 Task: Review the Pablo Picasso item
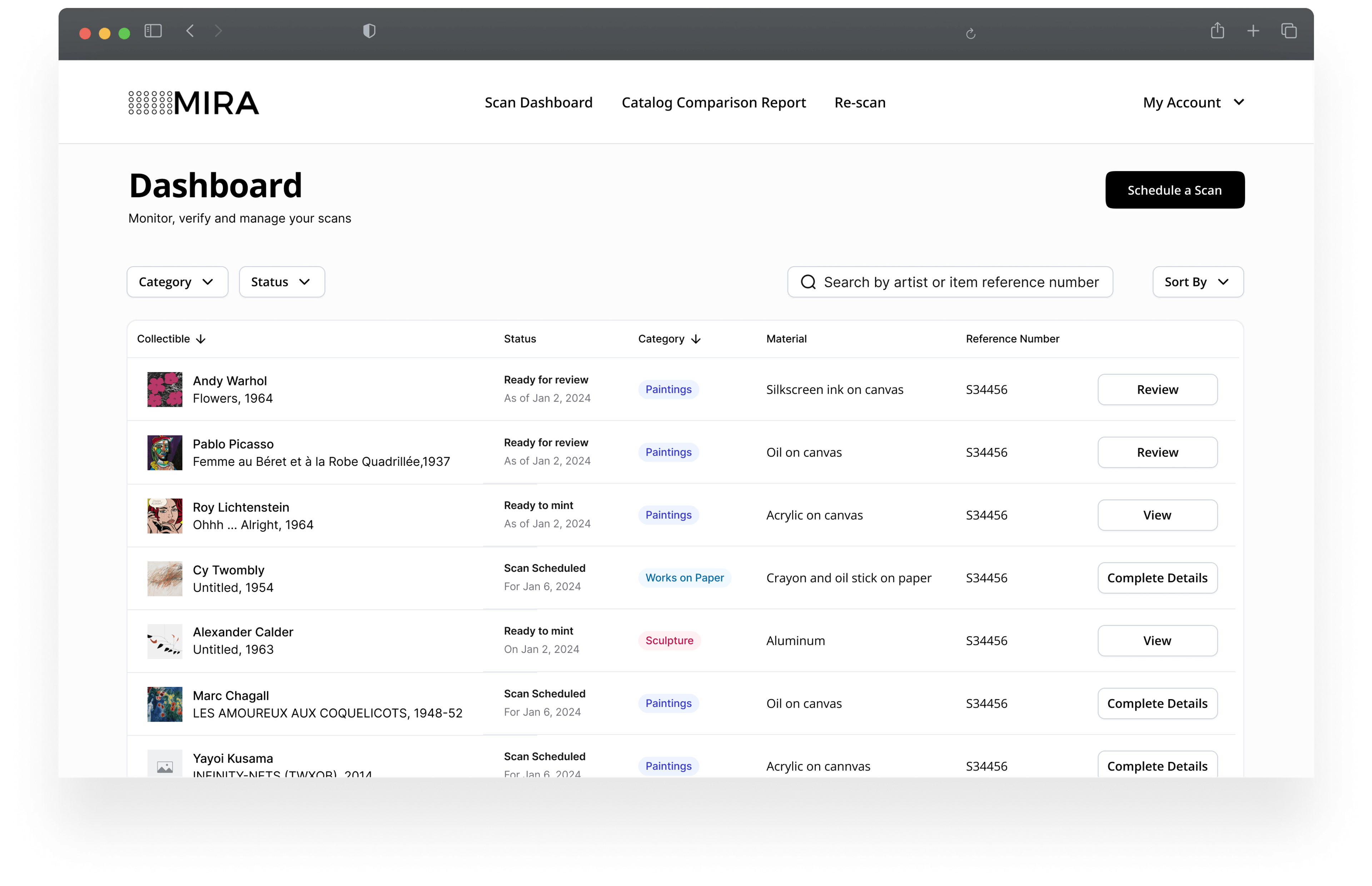pyautogui.click(x=1157, y=452)
